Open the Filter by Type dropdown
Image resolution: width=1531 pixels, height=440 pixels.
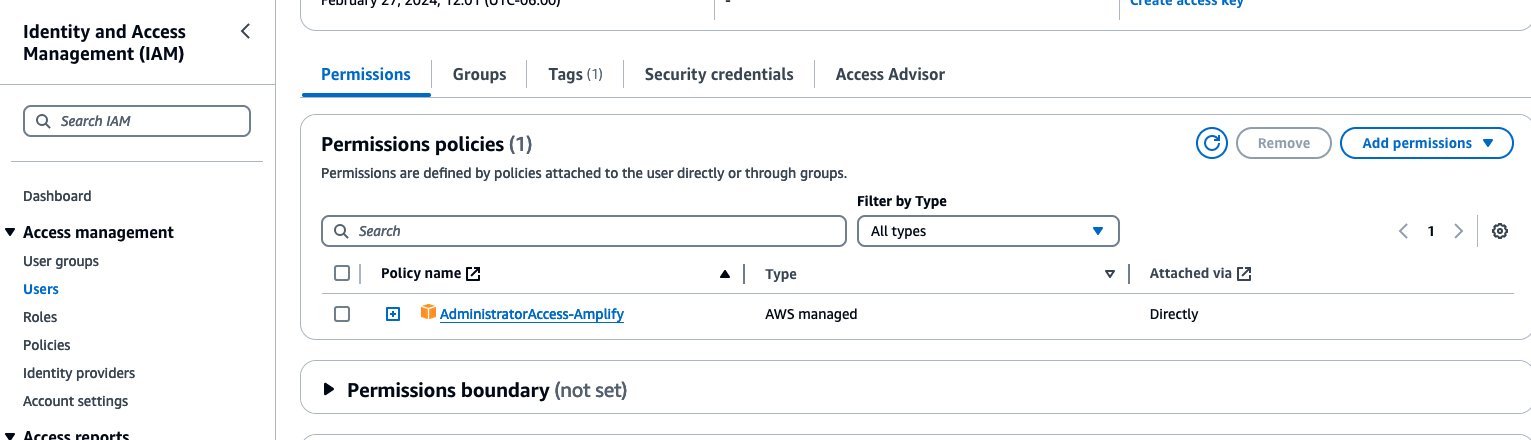988,231
